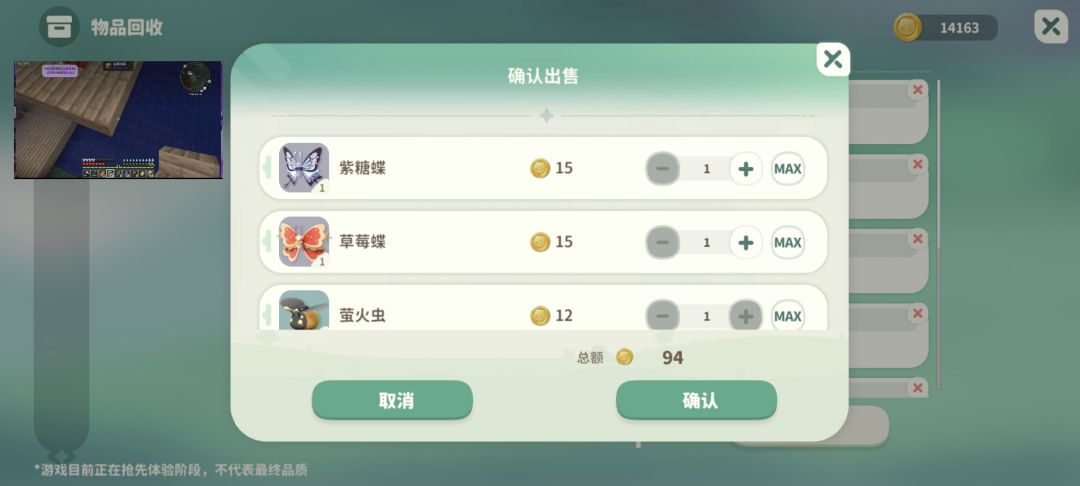Screen dimensions: 1080x486
Task: Confirm the sale with 确认 button
Action: click(696, 400)
